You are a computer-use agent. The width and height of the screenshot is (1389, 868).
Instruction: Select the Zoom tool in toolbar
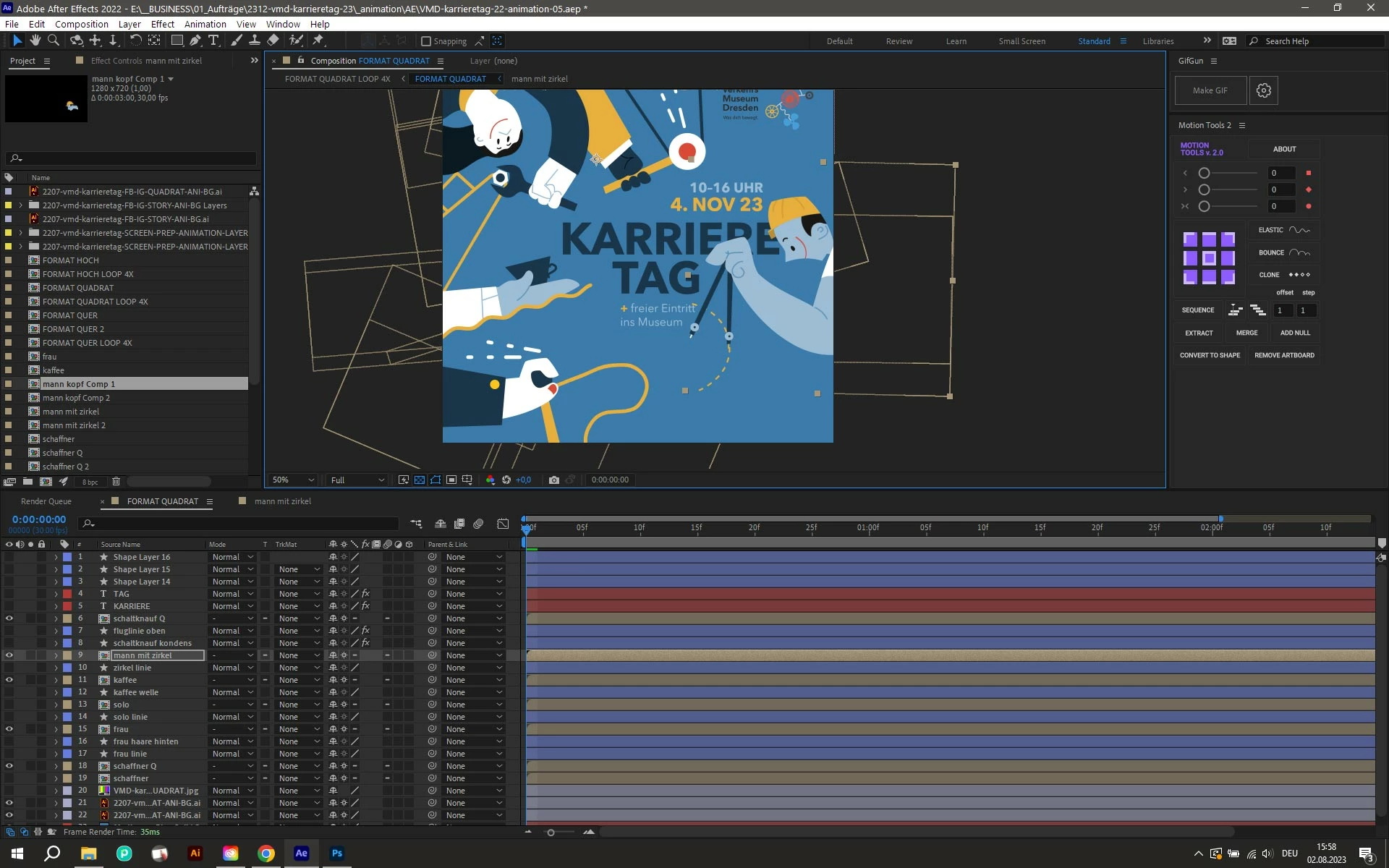53,41
